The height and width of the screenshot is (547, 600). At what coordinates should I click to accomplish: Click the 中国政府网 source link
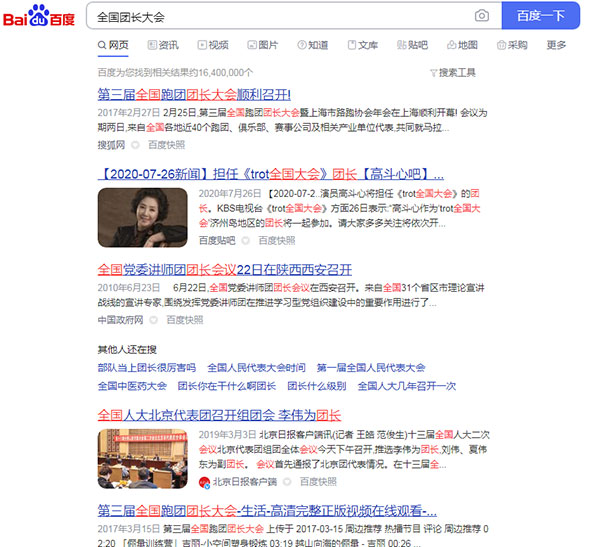click(120, 320)
